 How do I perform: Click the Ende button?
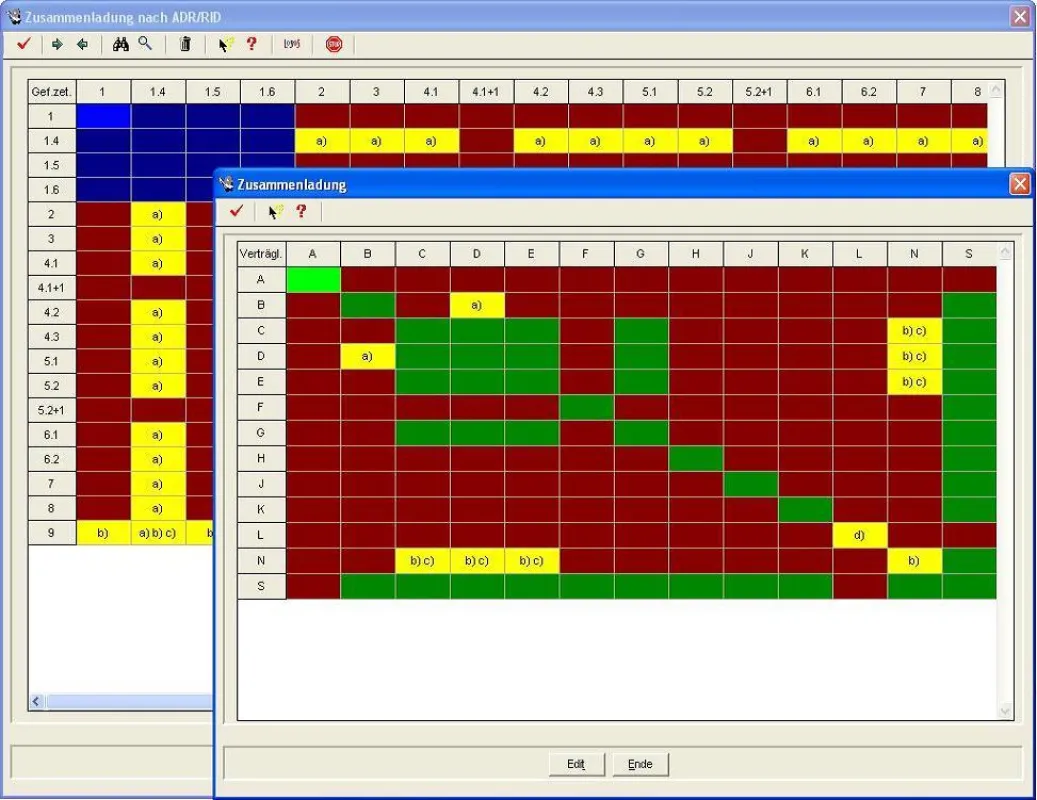(x=640, y=764)
